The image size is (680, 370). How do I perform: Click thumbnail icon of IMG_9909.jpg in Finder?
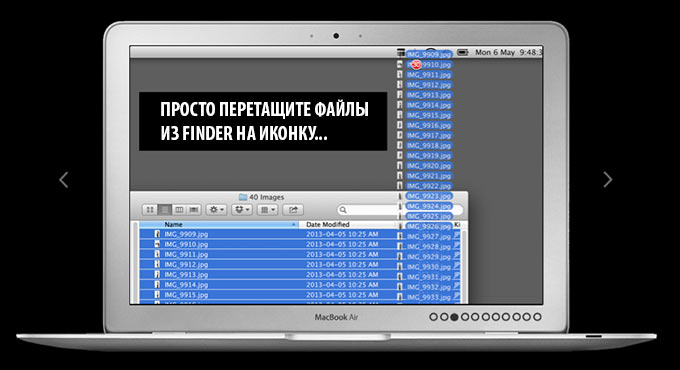pos(157,234)
